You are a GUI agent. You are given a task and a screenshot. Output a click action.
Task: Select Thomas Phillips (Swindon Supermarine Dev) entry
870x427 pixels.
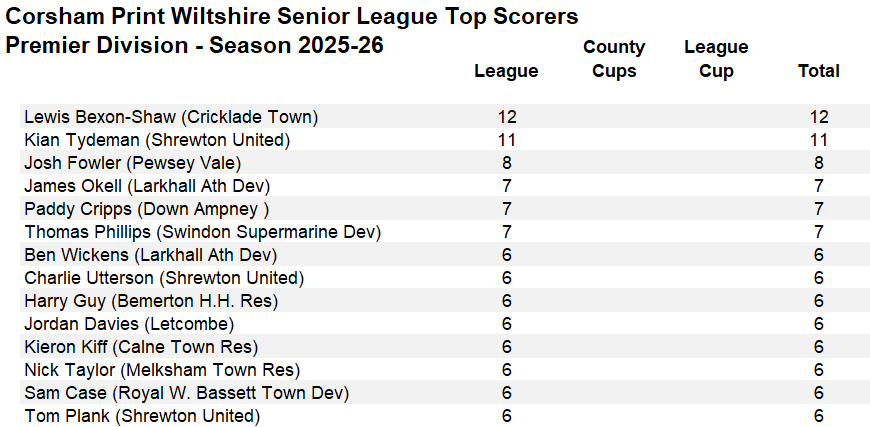pyautogui.click(x=202, y=232)
